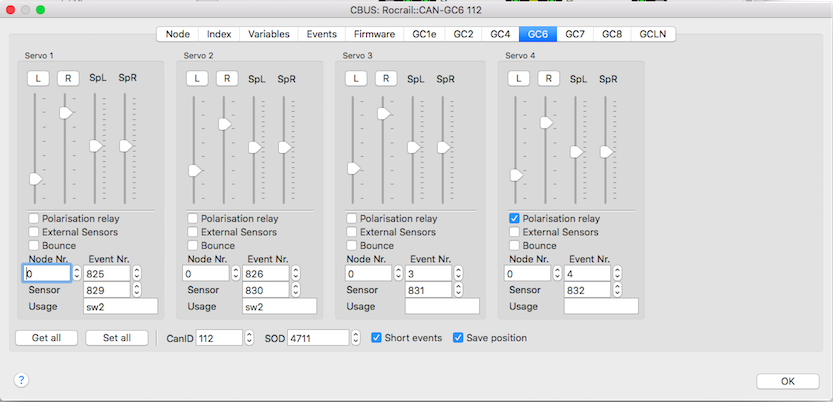833x402 pixels.
Task: Click the Set all button
Action: [116, 338]
